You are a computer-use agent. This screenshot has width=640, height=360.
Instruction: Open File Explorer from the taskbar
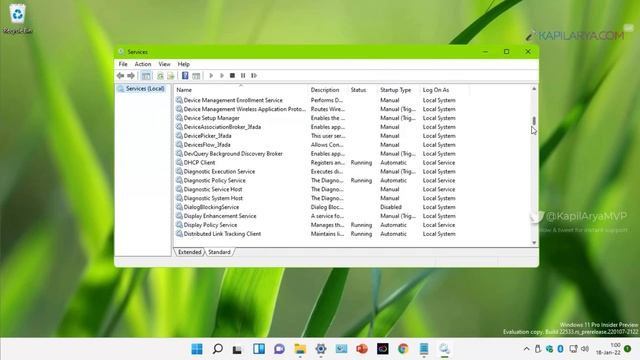click(x=300, y=349)
